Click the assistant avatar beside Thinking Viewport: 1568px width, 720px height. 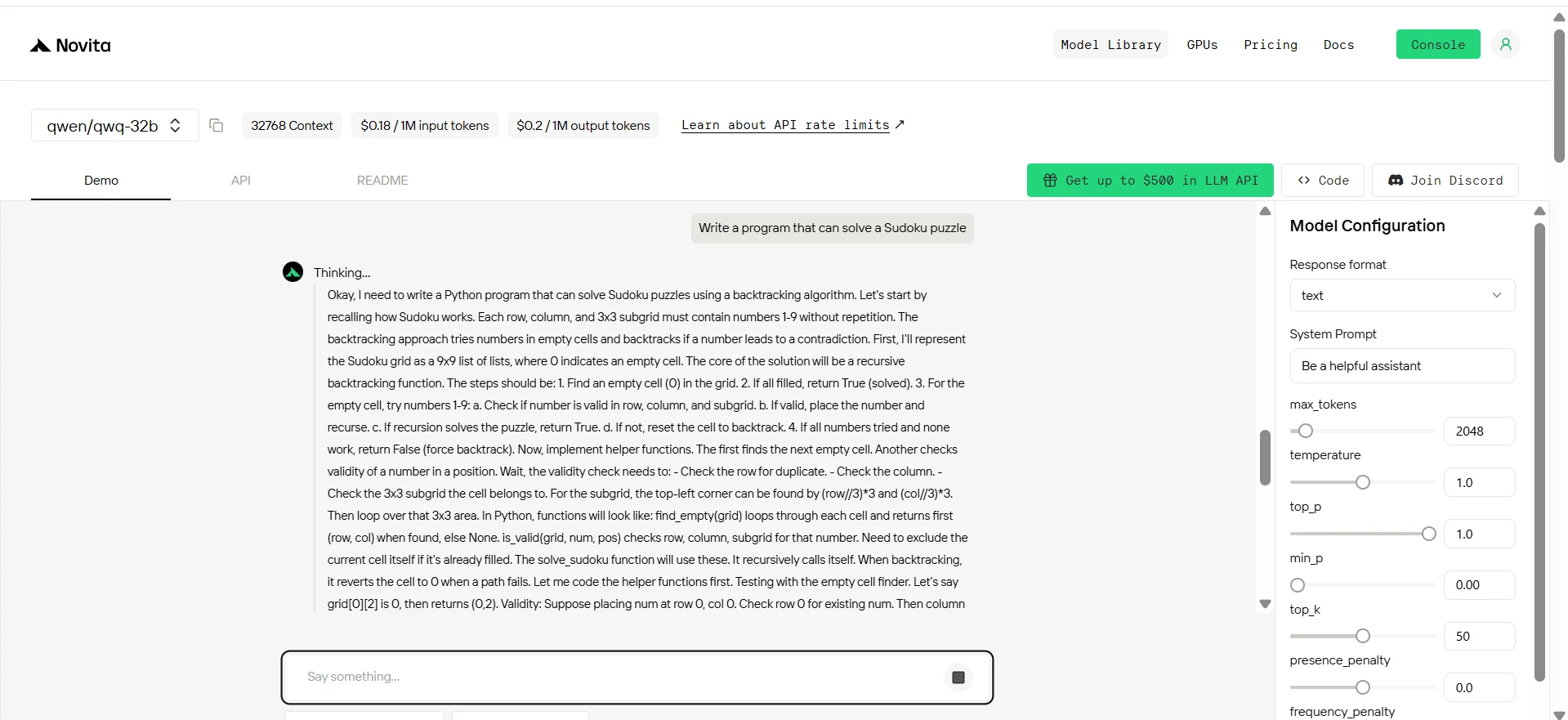pos(293,272)
